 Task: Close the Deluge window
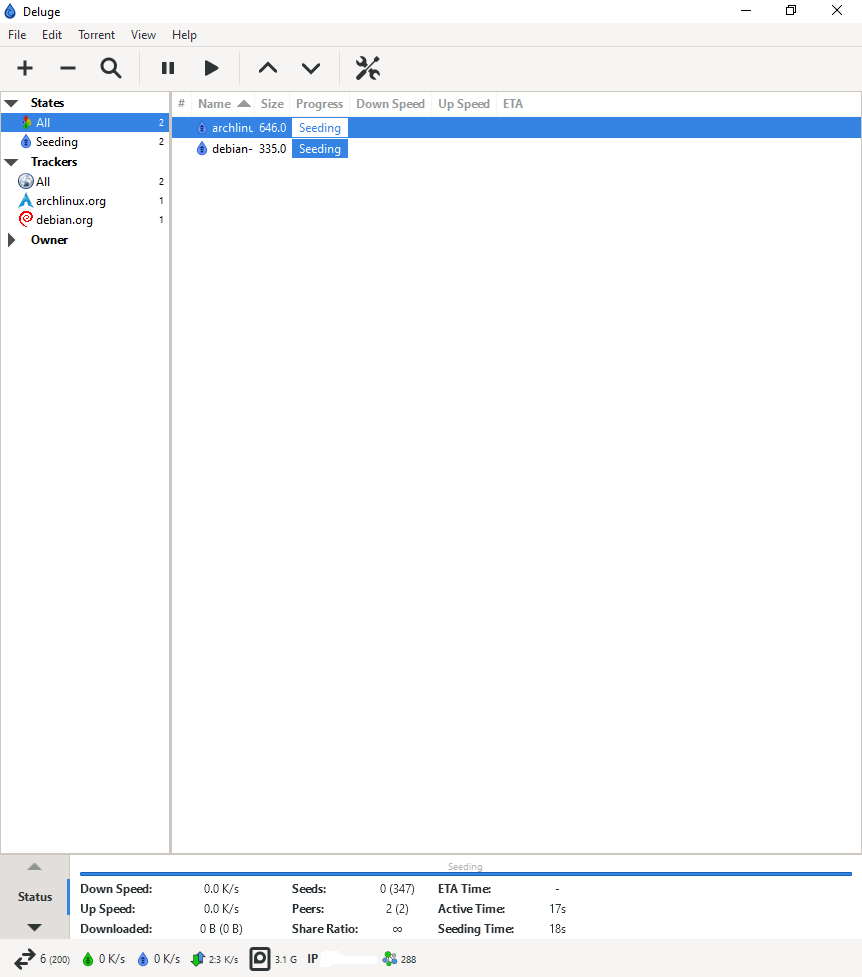837,11
